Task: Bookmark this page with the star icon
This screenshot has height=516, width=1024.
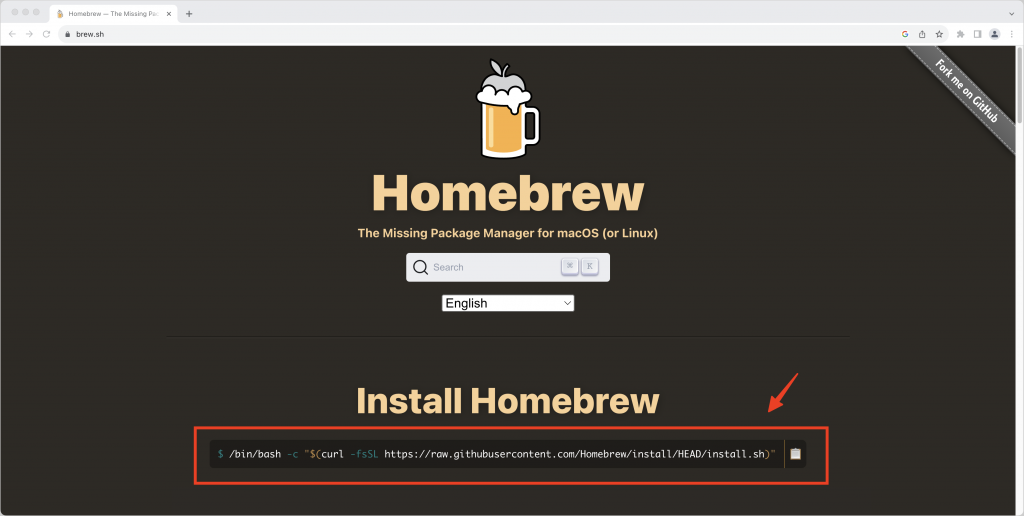Action: click(x=939, y=34)
